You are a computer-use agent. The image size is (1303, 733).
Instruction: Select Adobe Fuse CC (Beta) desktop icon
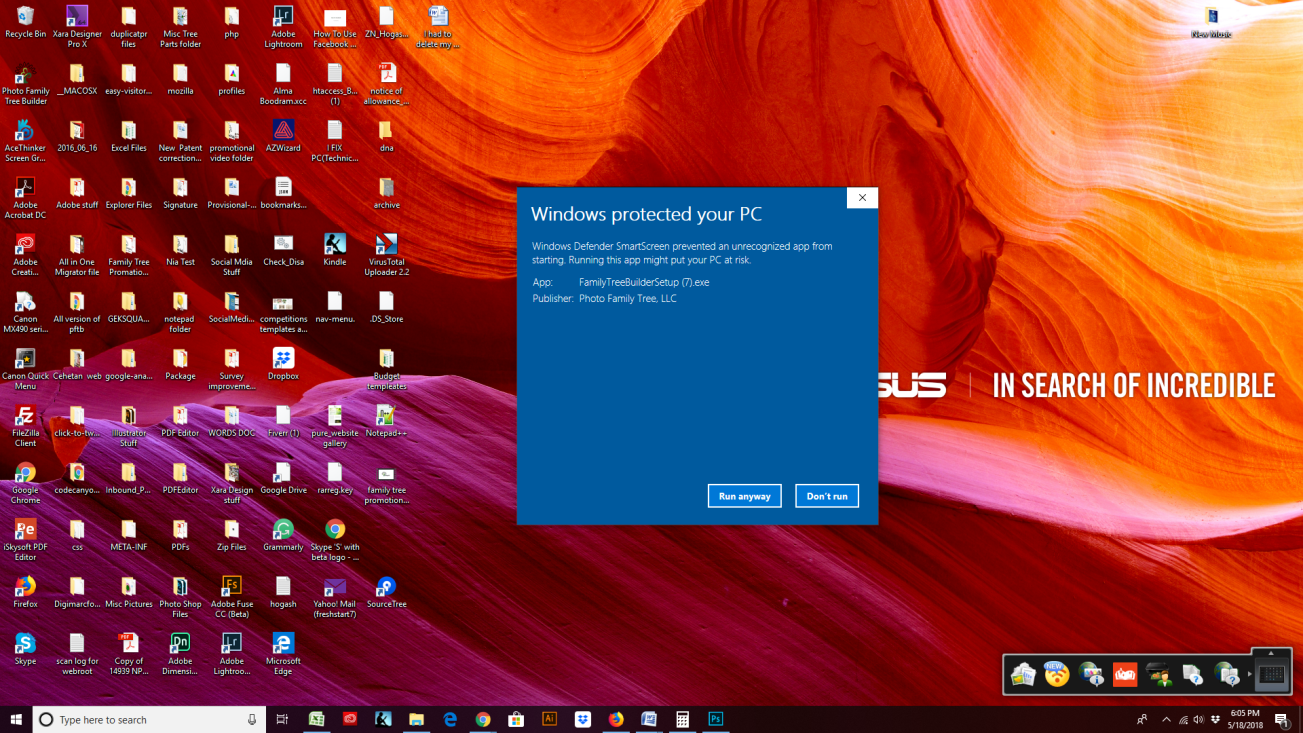tap(232, 597)
